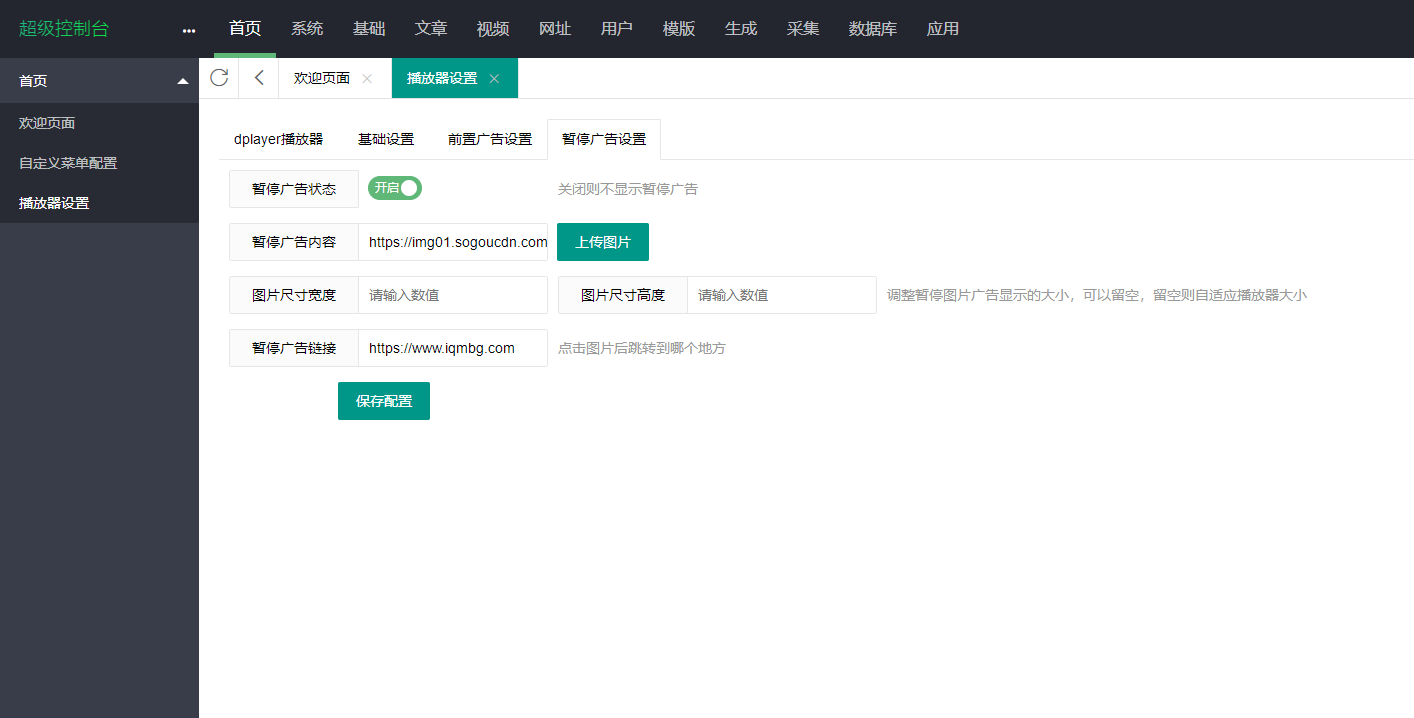Viewport: 1414px width, 718px height.
Task: Close the 播放器设置 tab
Action: 494,78
